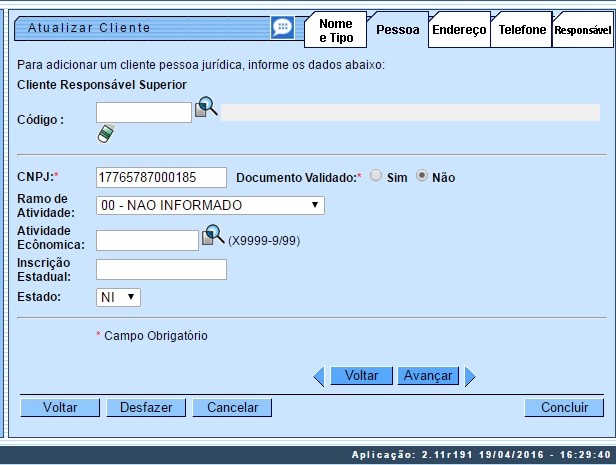
Task: Click the speech bubble help icon
Action: (x=282, y=28)
